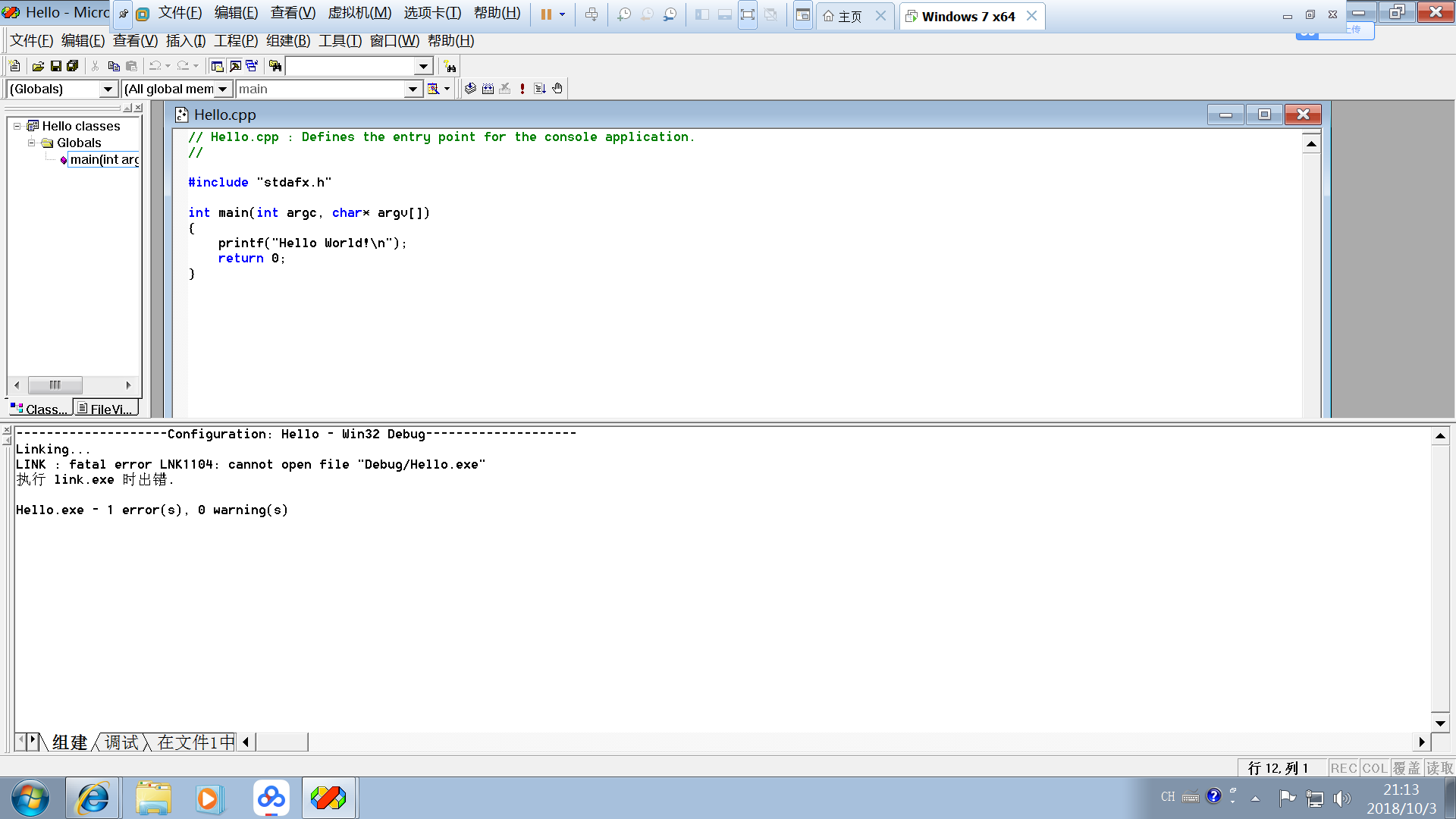This screenshot has width=1456, height=819.
Task: Click the clock showing 21:13
Action: coord(1401,789)
